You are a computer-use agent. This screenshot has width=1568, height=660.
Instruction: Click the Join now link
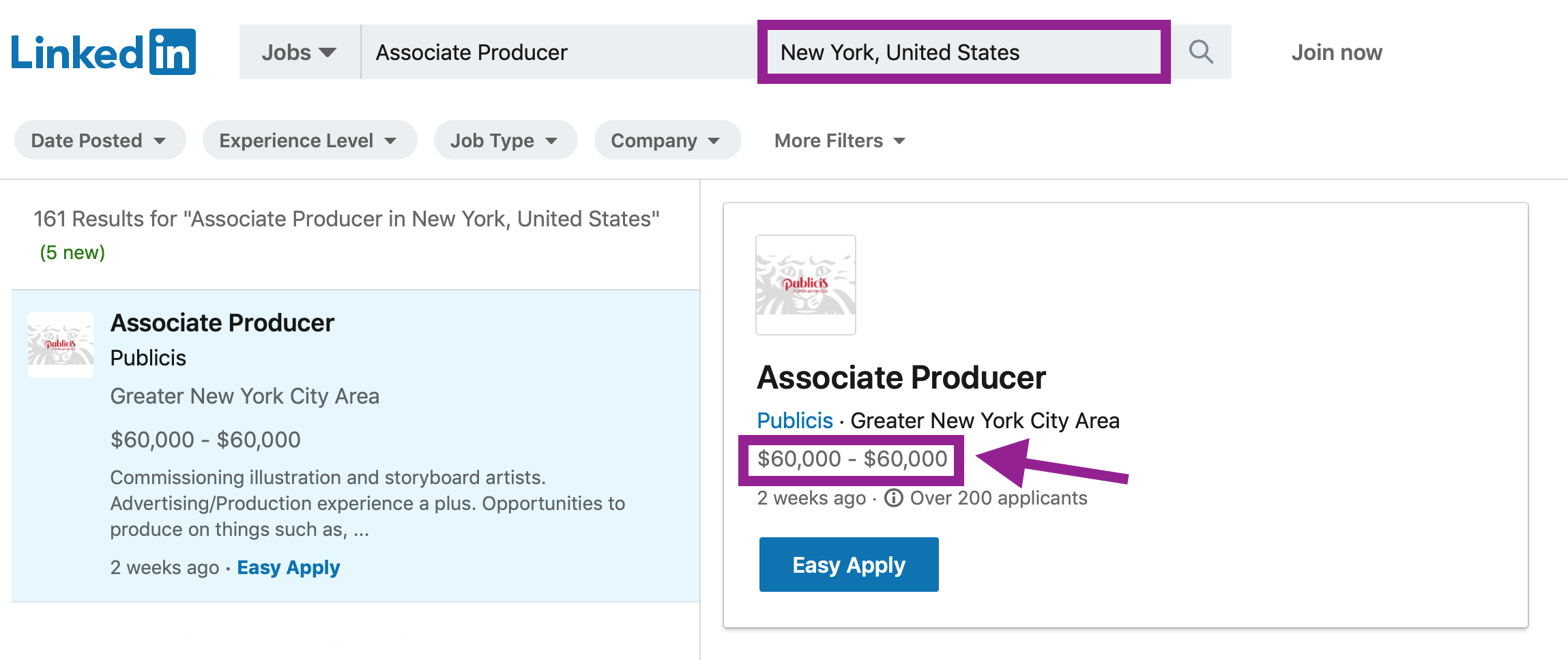(1336, 52)
